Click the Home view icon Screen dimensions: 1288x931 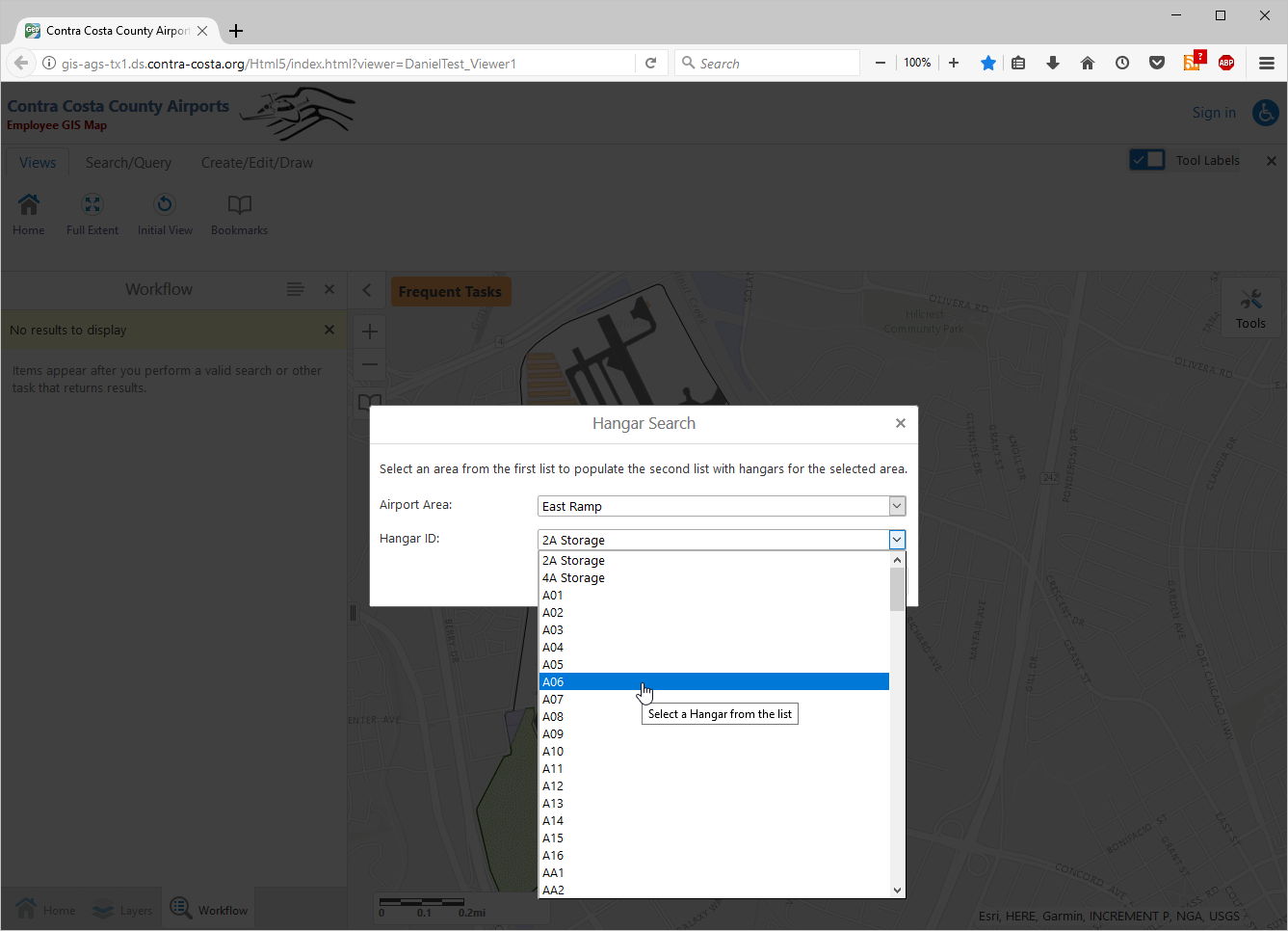pyautogui.click(x=29, y=204)
